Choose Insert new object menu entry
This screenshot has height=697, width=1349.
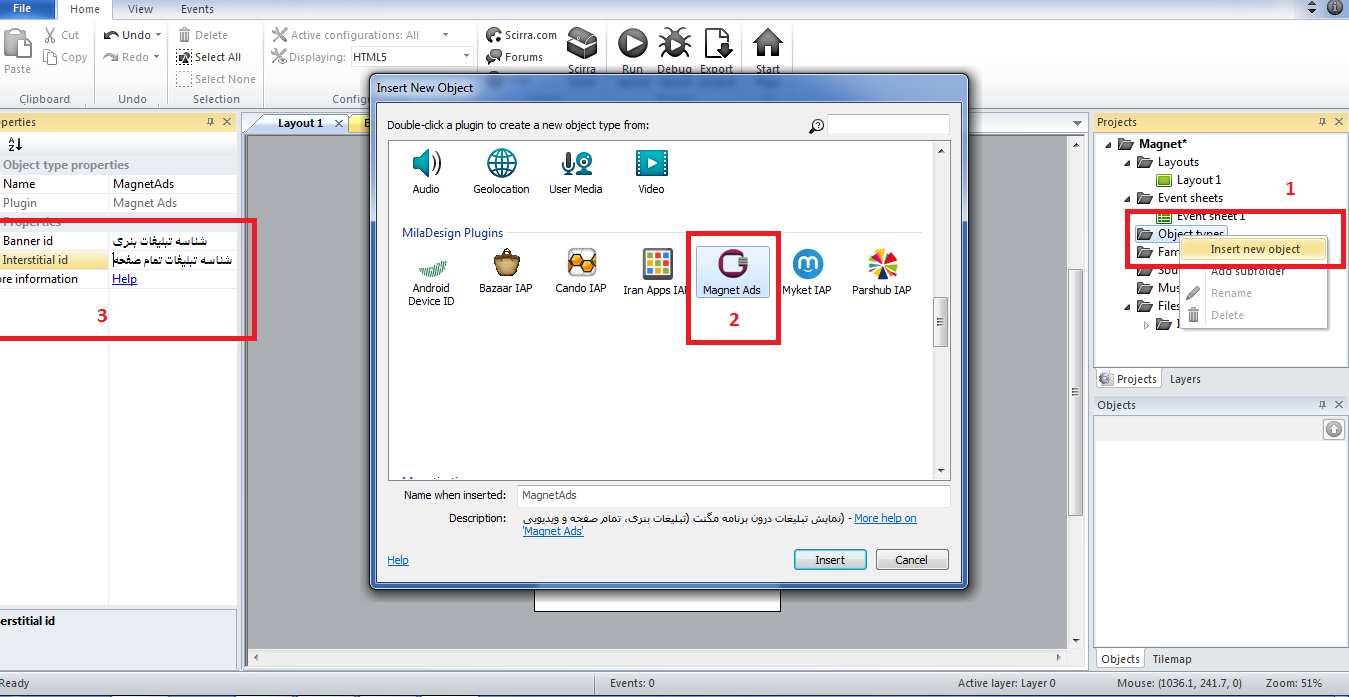click(1255, 249)
